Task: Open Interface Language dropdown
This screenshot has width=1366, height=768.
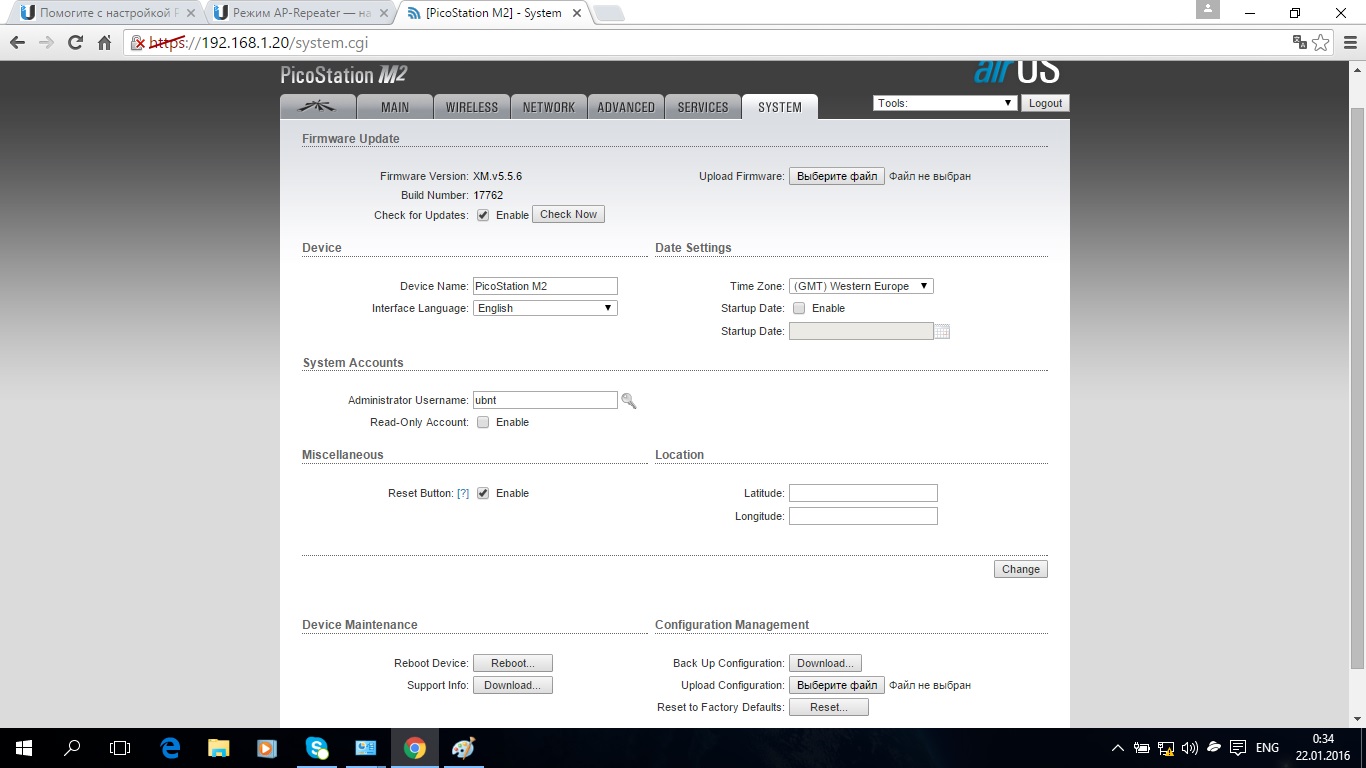Action: [x=545, y=308]
